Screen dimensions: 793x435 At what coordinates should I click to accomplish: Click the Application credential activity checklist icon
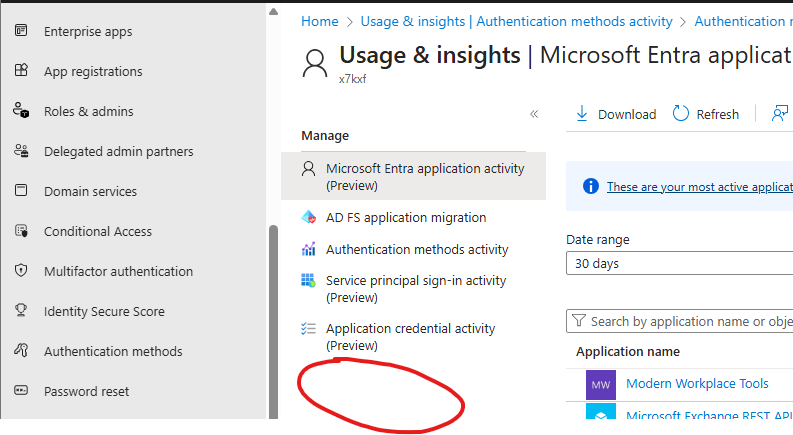[309, 329]
